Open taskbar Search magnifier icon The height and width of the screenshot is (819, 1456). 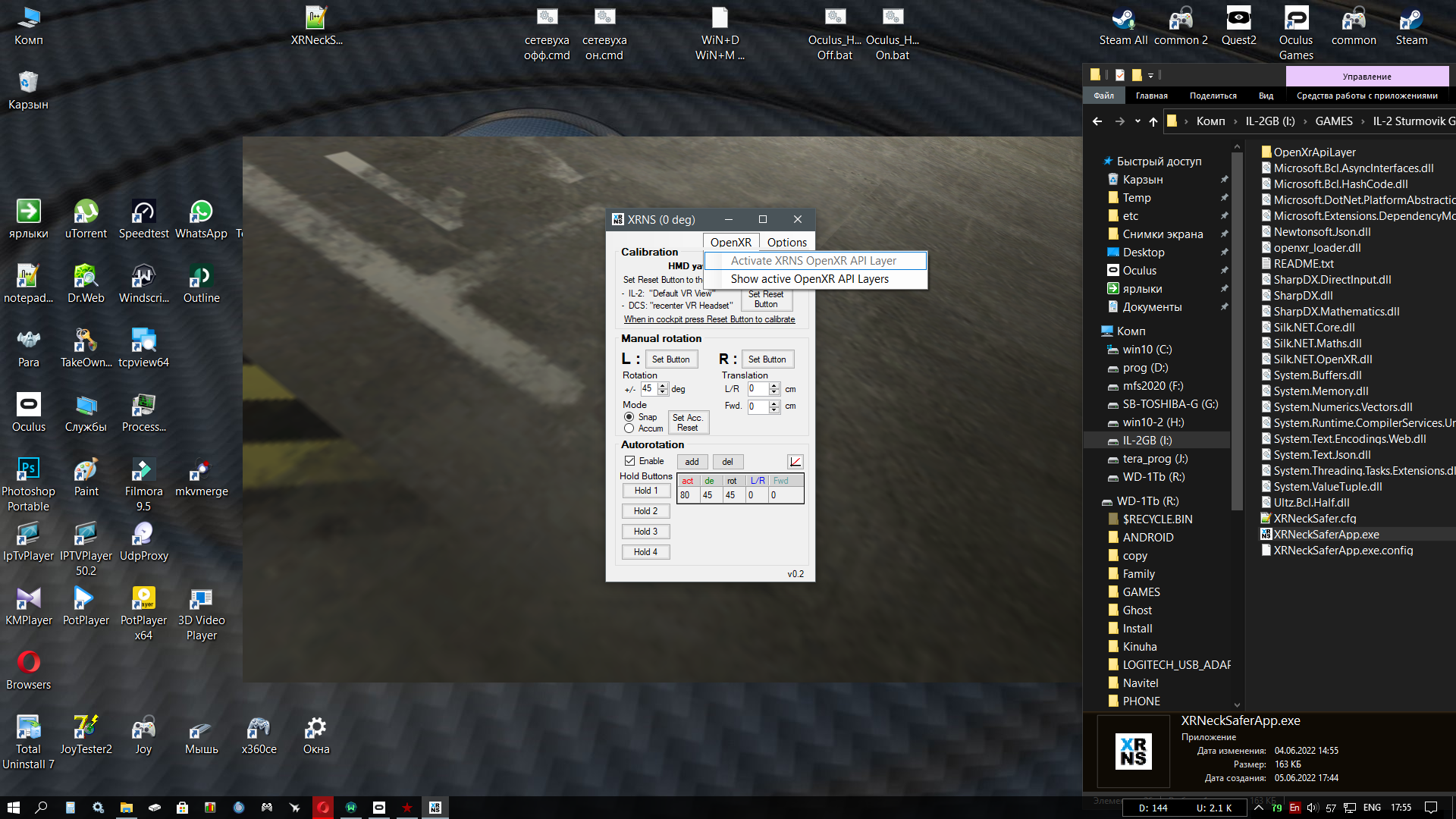pyautogui.click(x=41, y=808)
